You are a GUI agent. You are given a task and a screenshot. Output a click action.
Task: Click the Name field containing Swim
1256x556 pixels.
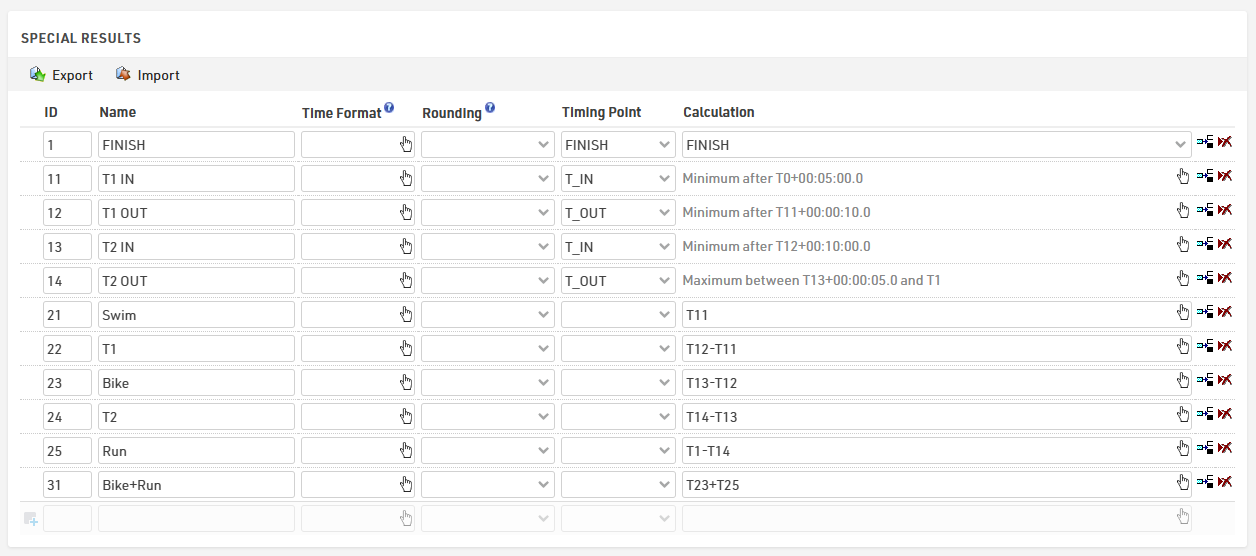196,314
